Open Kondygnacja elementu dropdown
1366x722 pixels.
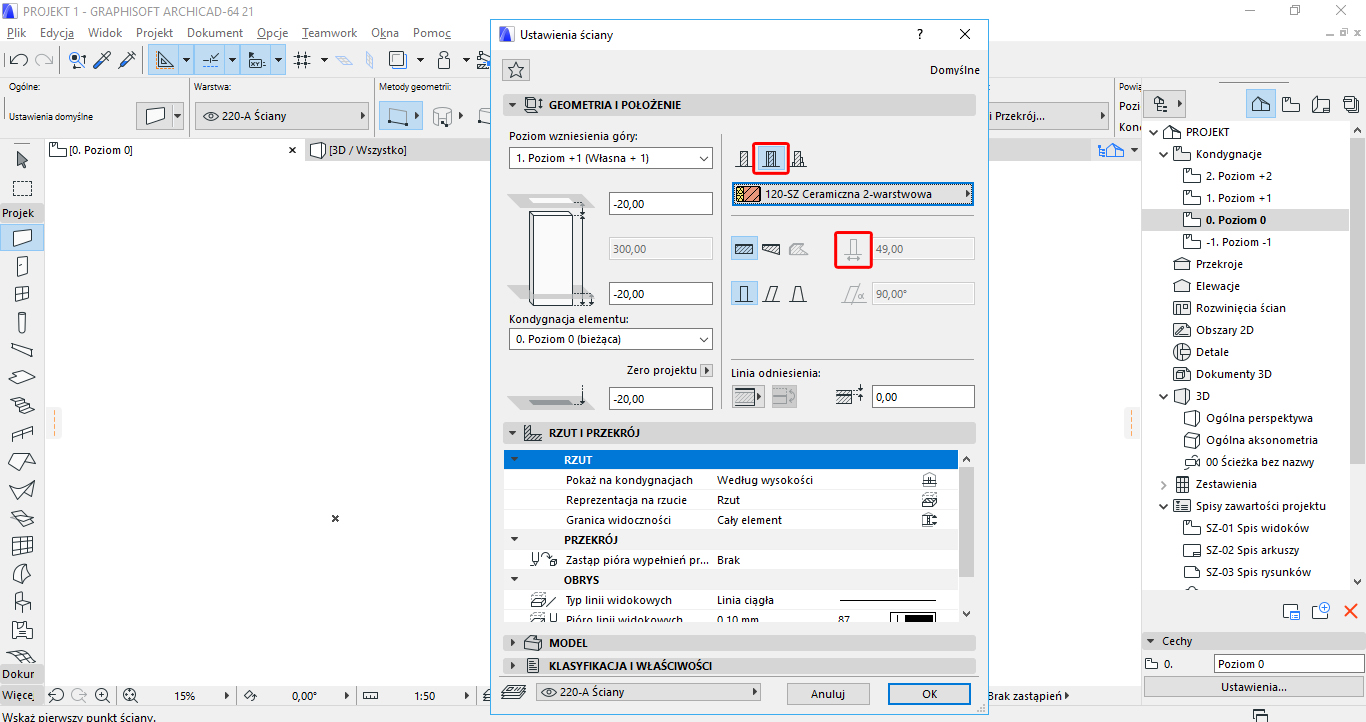click(610, 339)
